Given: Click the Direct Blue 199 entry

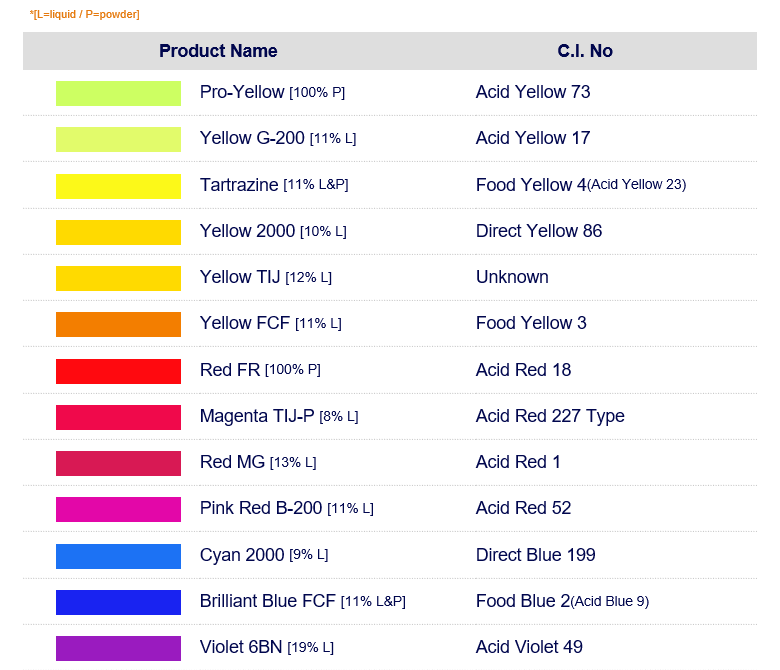Looking at the screenshot, I should point(535,555).
